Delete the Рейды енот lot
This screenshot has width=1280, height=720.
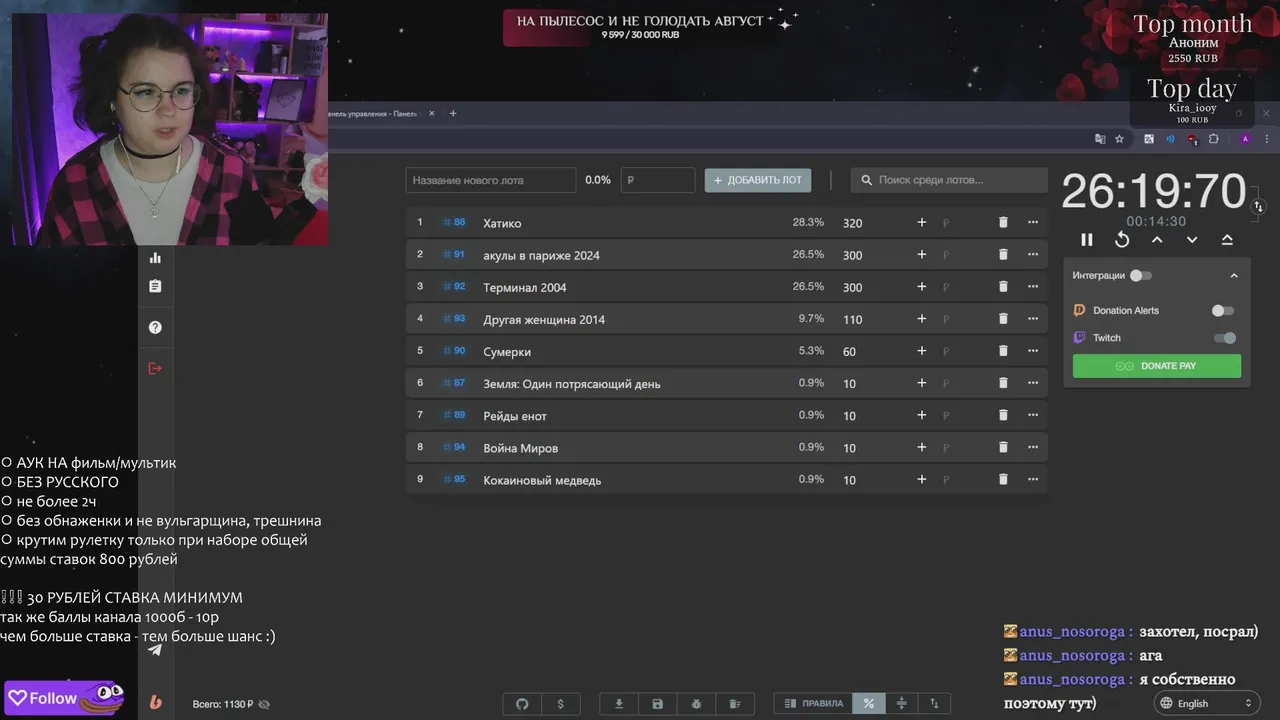[x=1003, y=415]
